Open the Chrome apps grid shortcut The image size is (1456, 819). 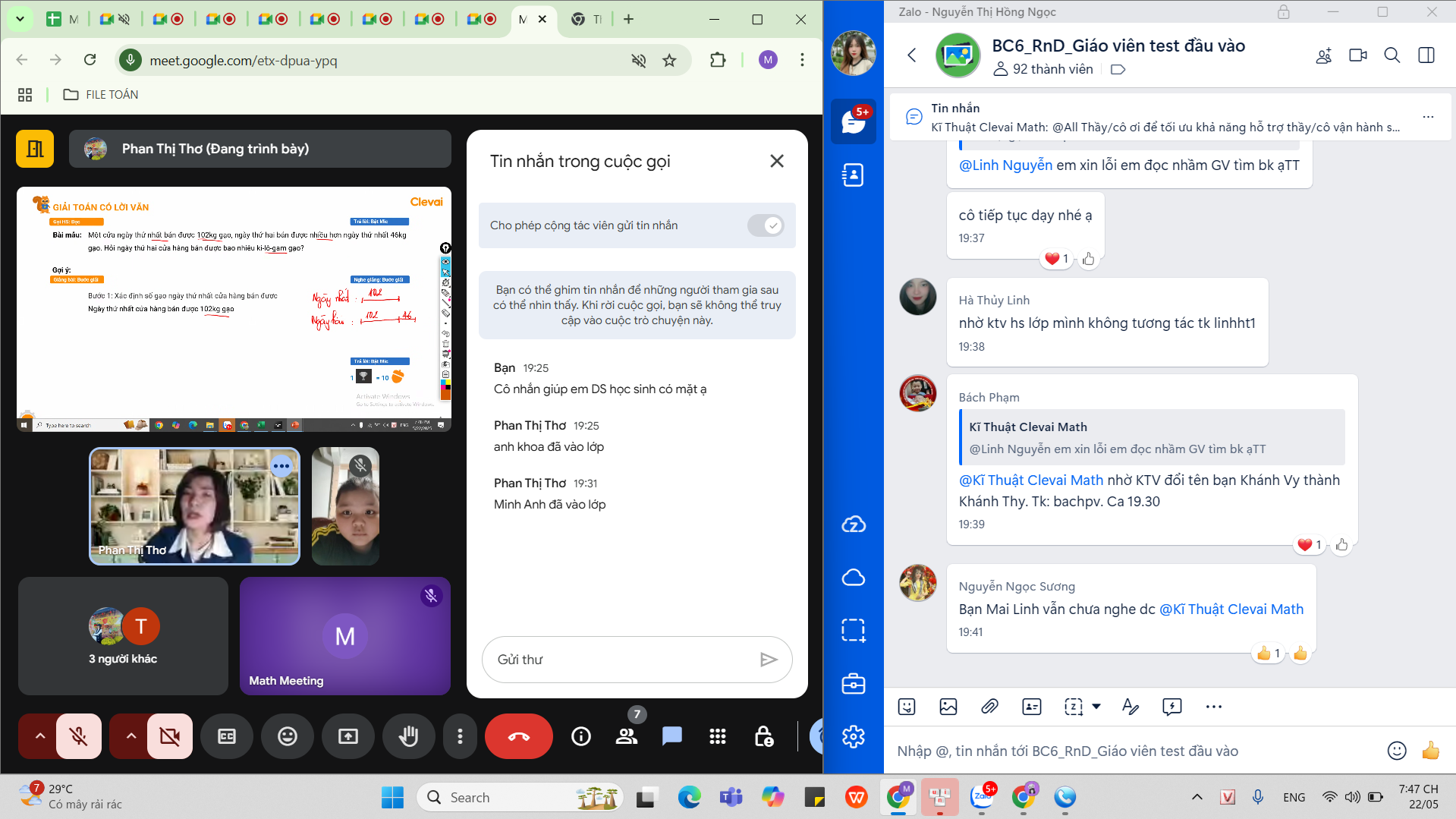tap(25, 94)
